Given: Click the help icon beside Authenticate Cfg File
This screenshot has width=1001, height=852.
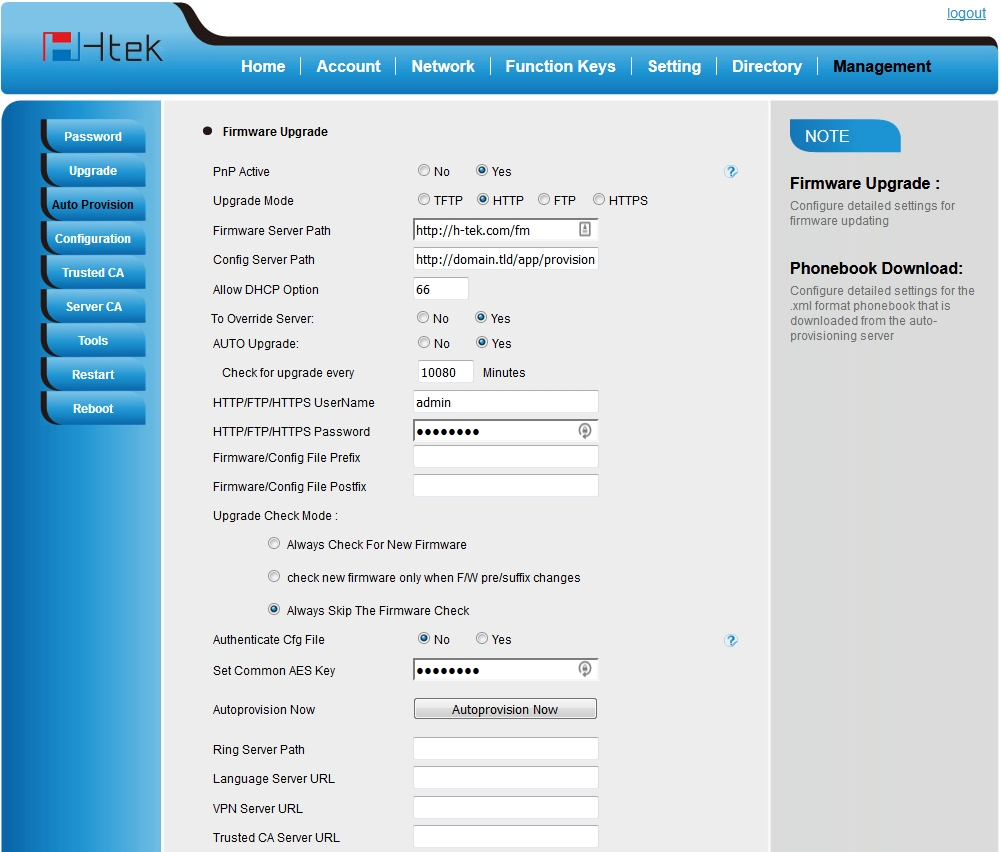Looking at the screenshot, I should (731, 640).
